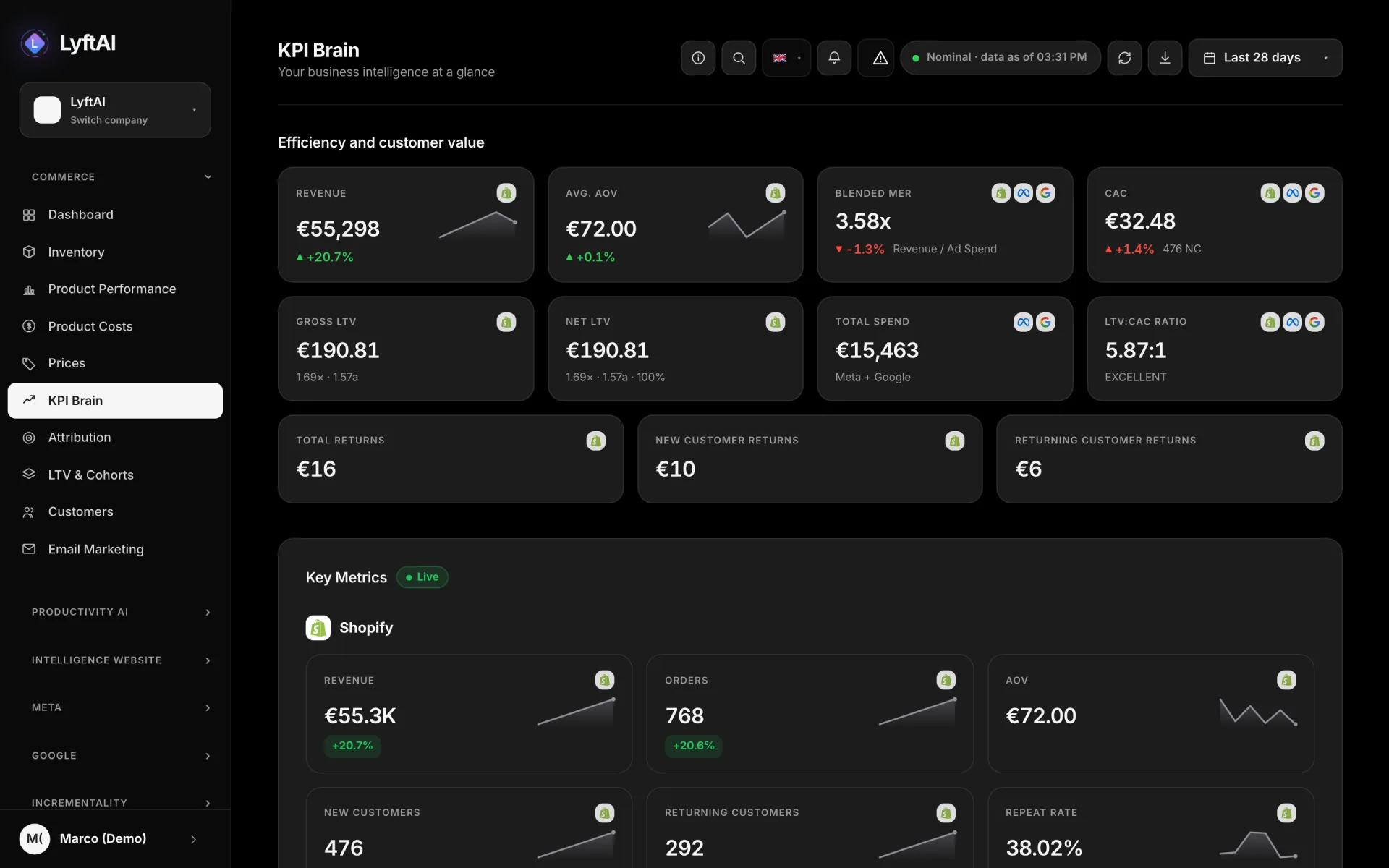Click Shopify icon on LTV:CAC Ratio card
This screenshot has height=868, width=1389.
point(1270,323)
